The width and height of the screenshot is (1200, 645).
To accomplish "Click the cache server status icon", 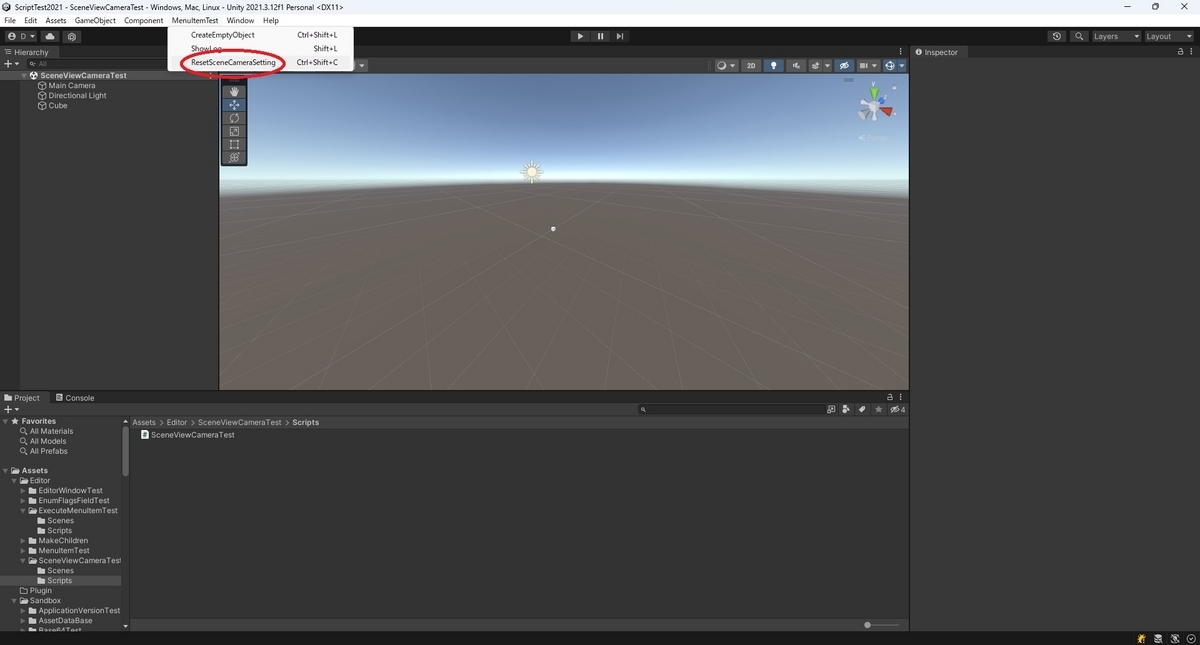I will (1158, 638).
